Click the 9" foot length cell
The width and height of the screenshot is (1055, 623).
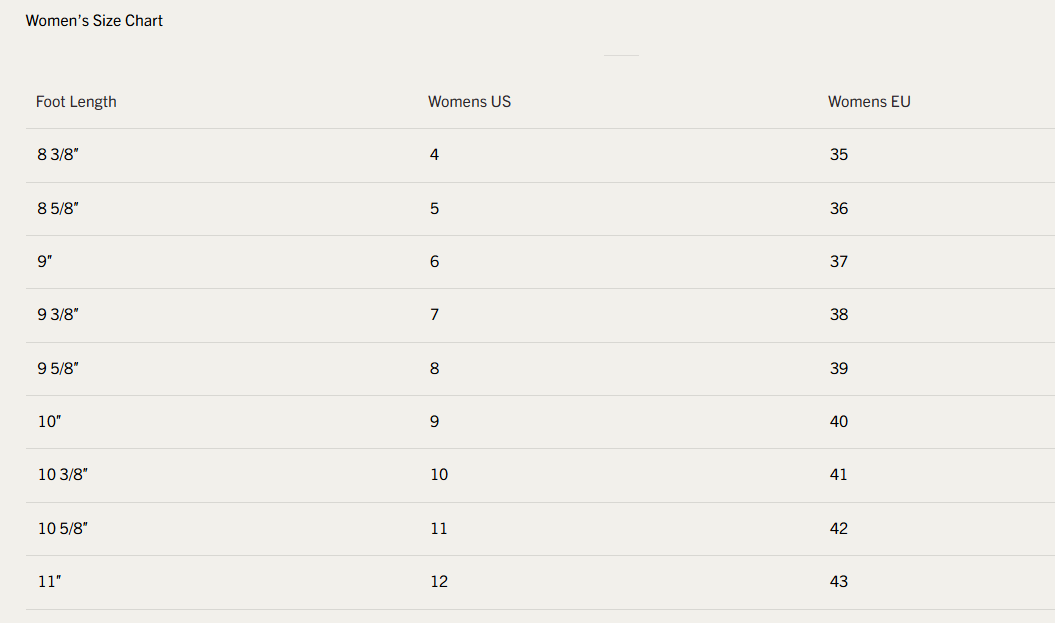click(45, 262)
